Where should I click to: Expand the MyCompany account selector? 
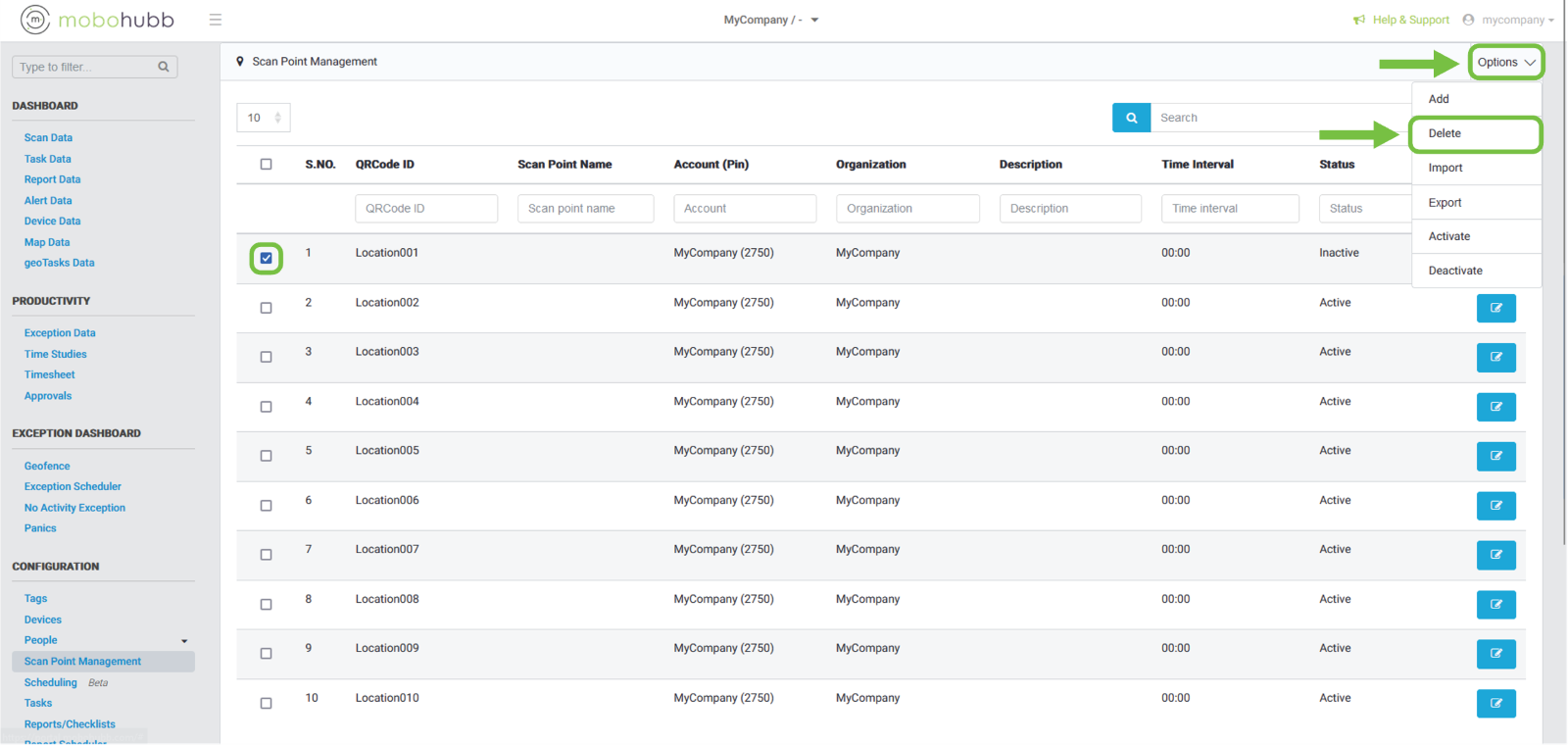pos(771,20)
